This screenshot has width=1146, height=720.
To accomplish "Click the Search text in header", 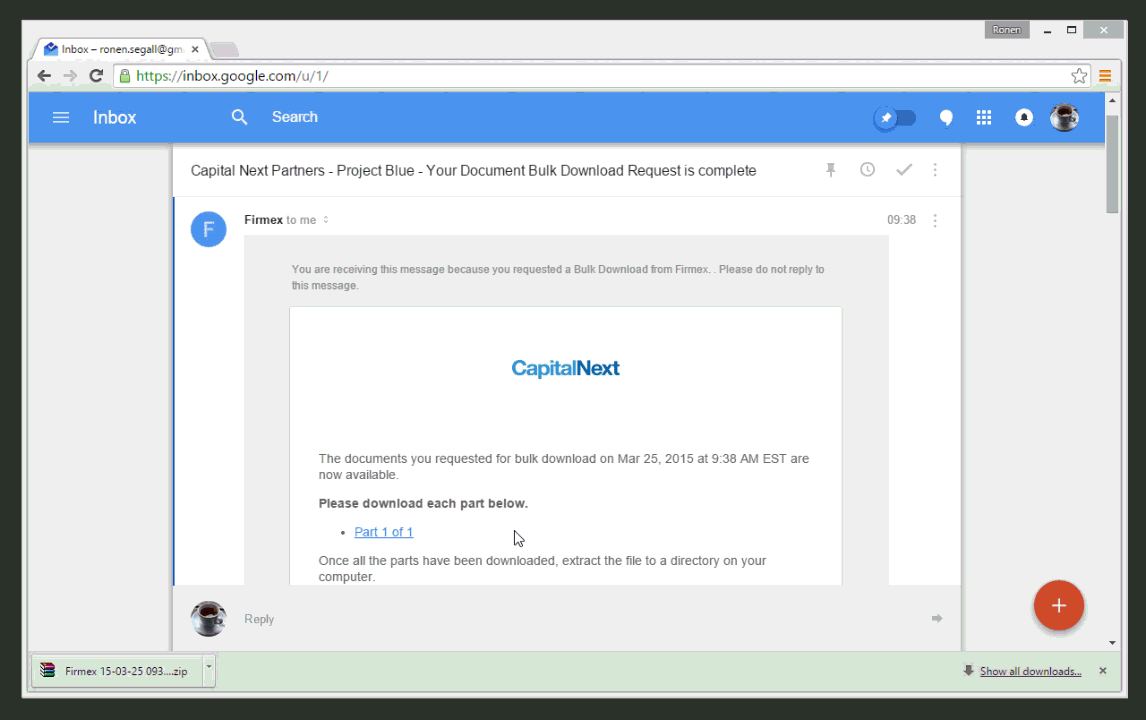I will pyautogui.click(x=295, y=117).
